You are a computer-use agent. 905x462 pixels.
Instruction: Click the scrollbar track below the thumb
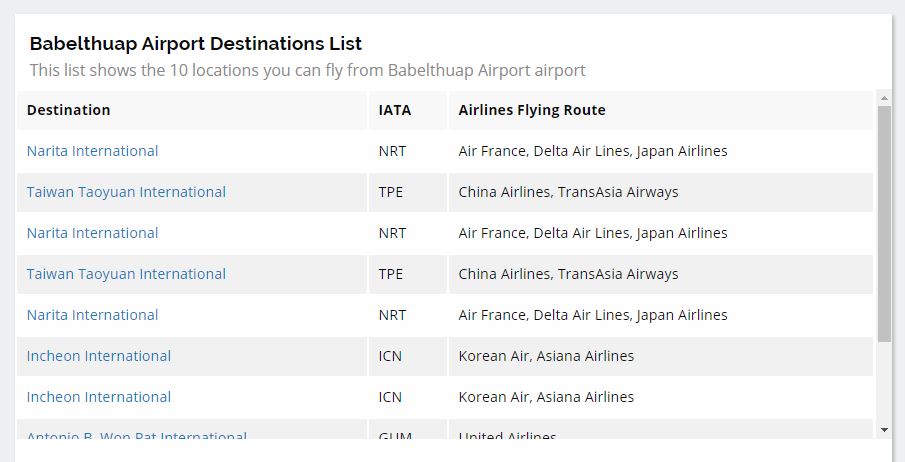pos(884,382)
